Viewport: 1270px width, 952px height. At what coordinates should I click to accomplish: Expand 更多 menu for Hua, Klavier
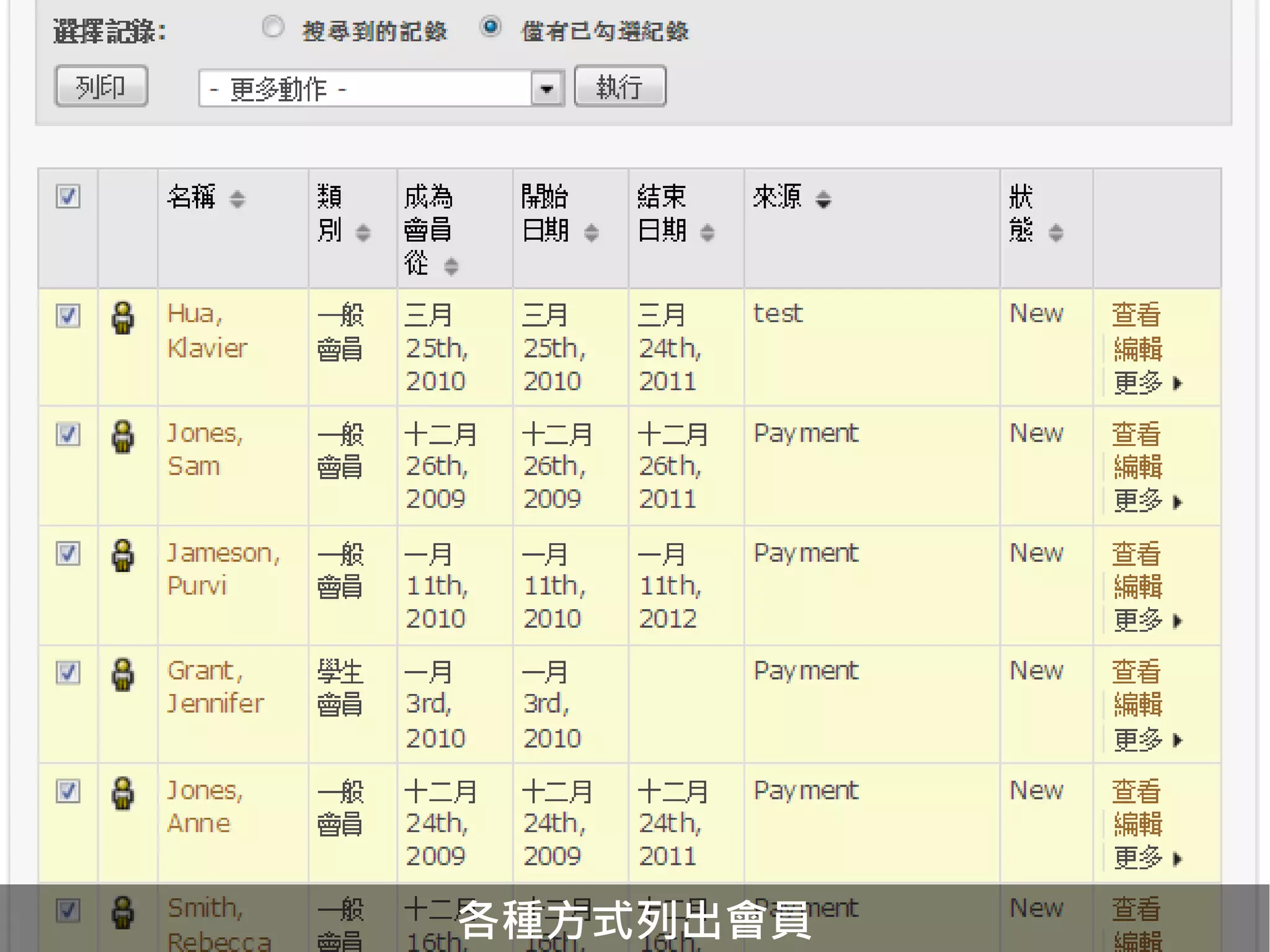click(x=1148, y=383)
